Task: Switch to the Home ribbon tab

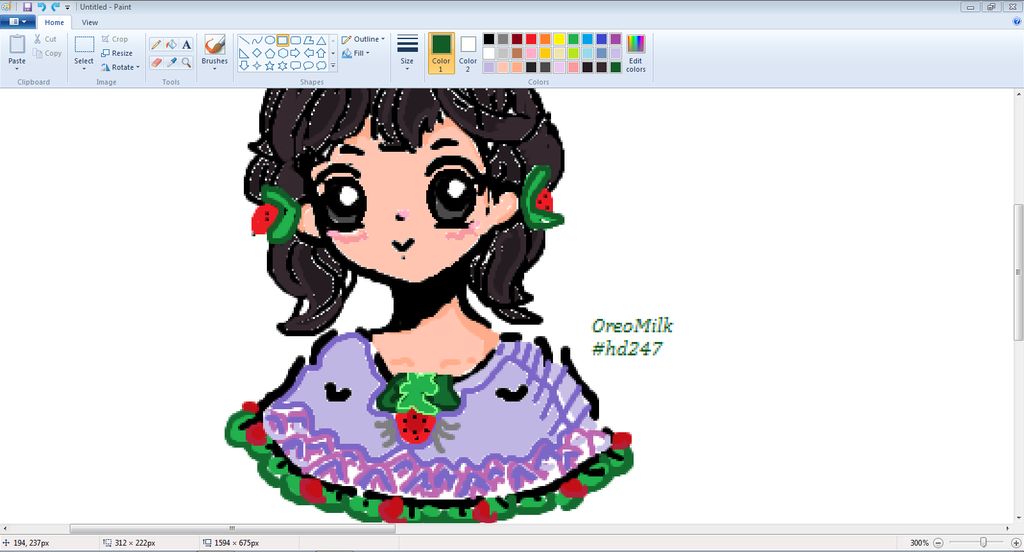Action: 54,22
